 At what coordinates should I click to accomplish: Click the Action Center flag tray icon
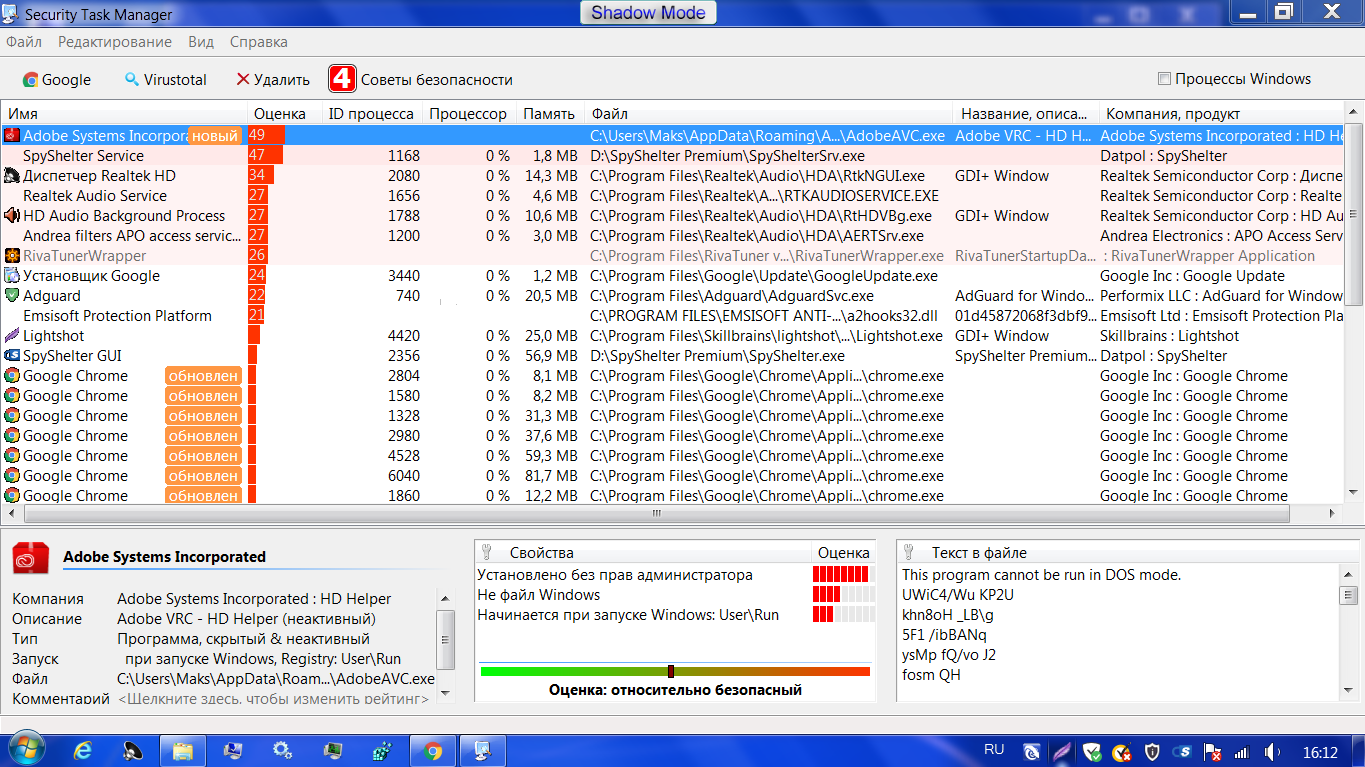1212,751
